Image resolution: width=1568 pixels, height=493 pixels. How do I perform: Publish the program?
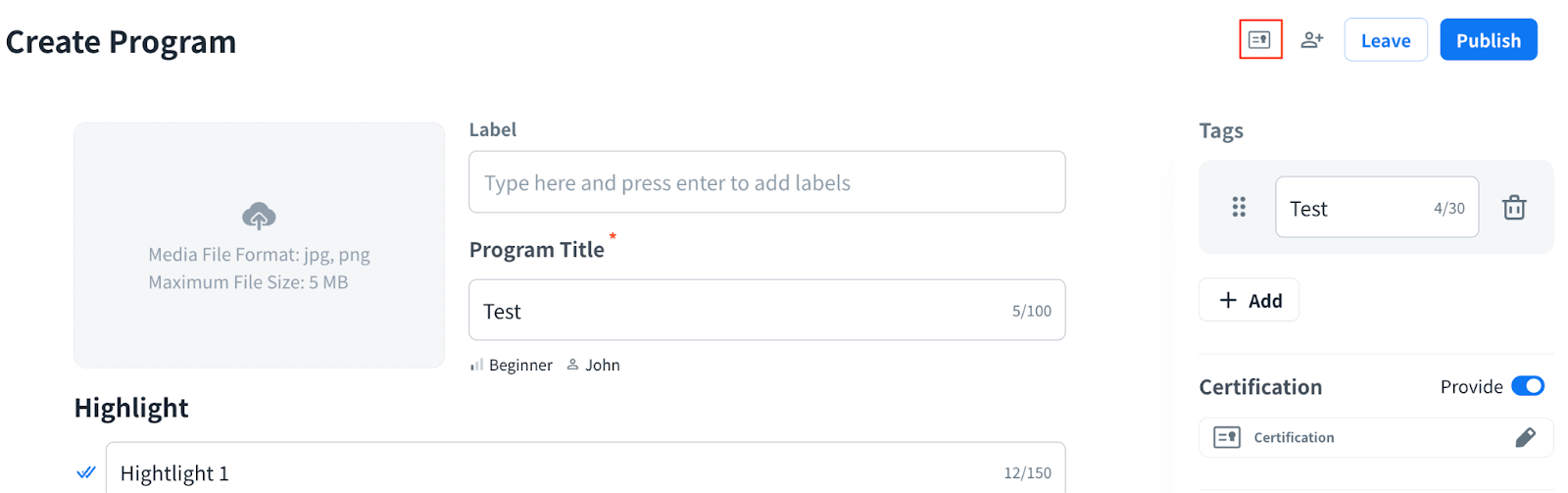[x=1488, y=40]
